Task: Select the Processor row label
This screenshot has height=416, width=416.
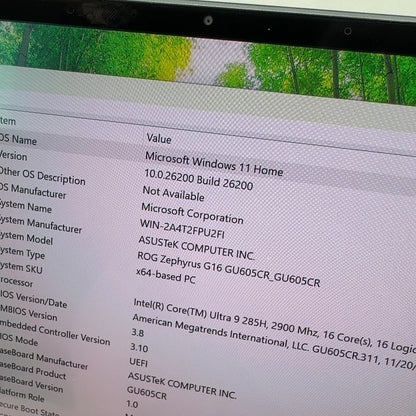Action: pyautogui.click(x=16, y=282)
